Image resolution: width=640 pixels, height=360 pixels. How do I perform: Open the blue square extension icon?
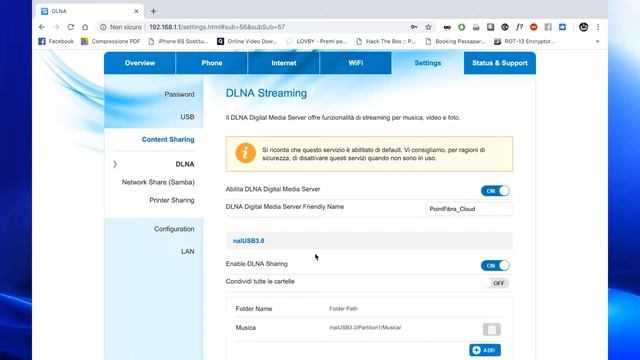[562, 27]
